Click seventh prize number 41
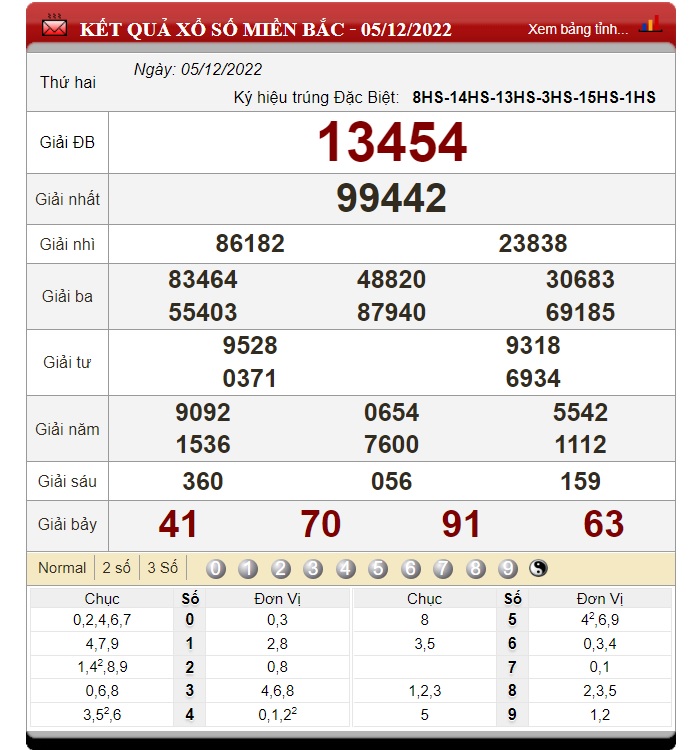The image size is (700, 750). (178, 524)
